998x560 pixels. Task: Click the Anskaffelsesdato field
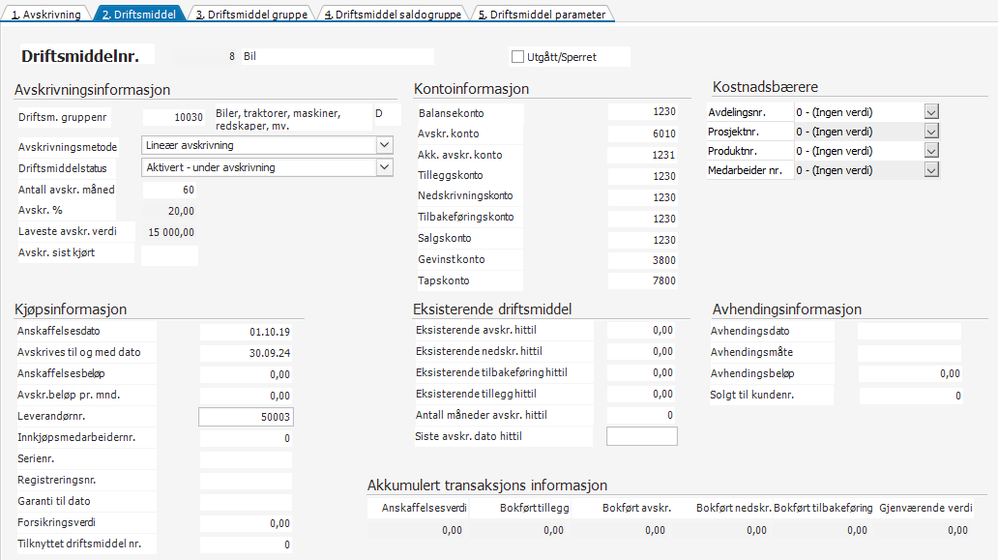point(246,332)
